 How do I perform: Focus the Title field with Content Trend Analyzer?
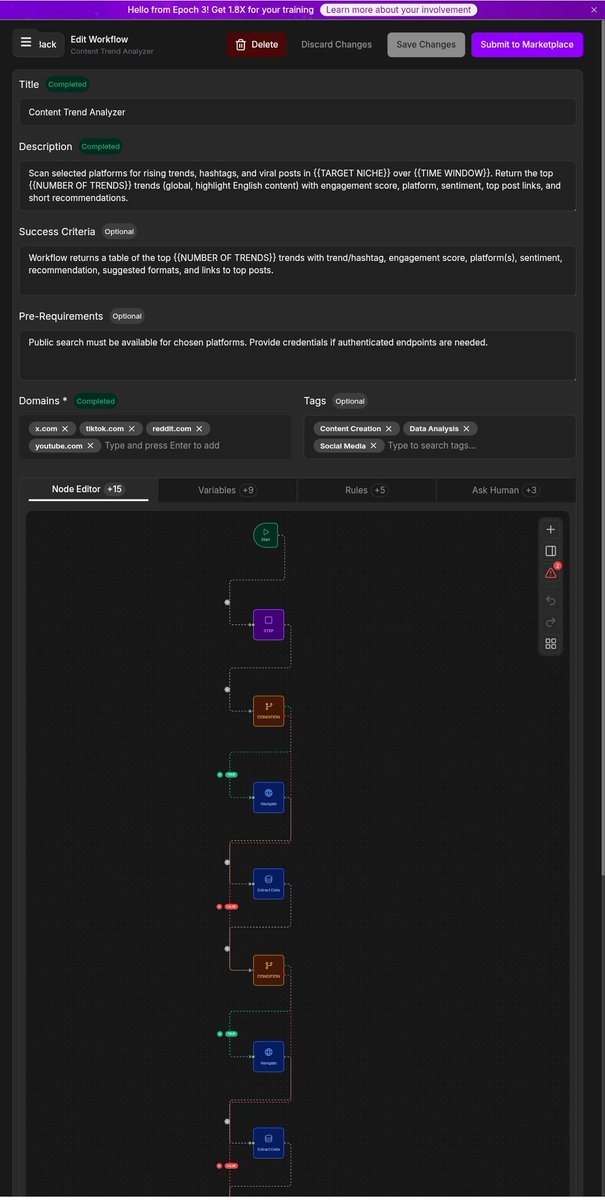click(x=297, y=112)
